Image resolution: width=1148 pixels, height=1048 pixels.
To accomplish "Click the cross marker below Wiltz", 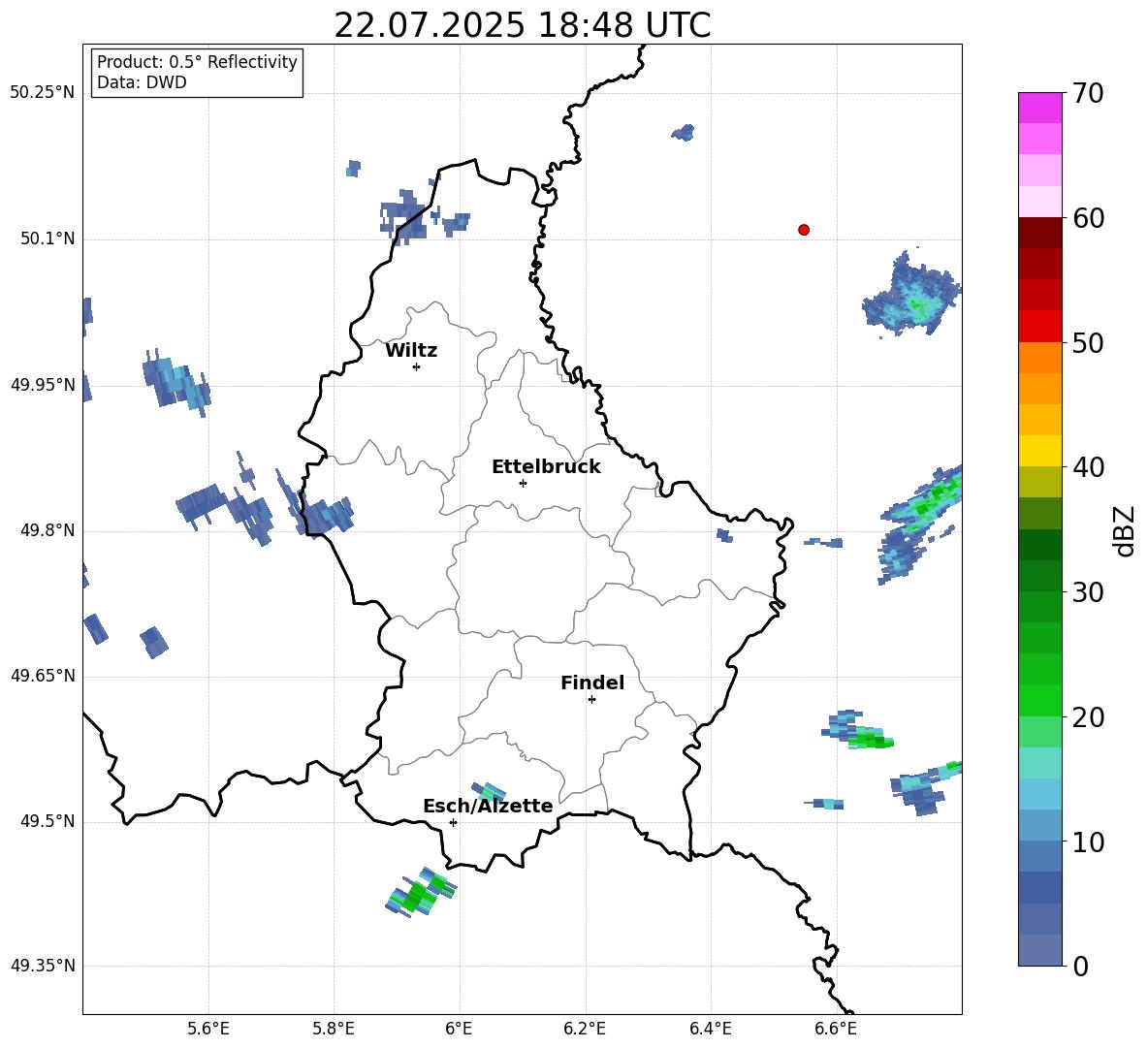I will [417, 366].
